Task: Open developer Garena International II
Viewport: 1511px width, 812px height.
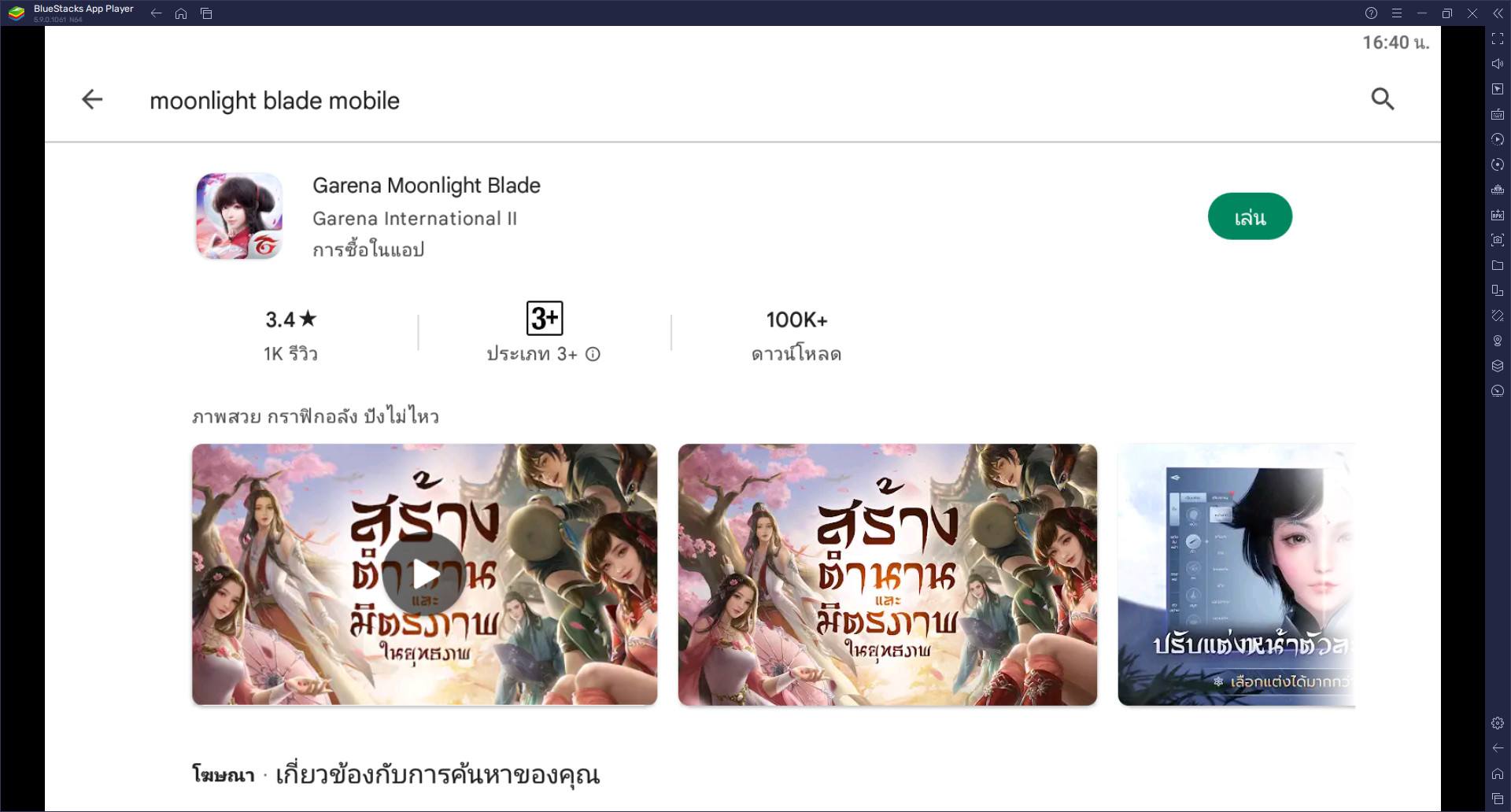Action: point(415,219)
